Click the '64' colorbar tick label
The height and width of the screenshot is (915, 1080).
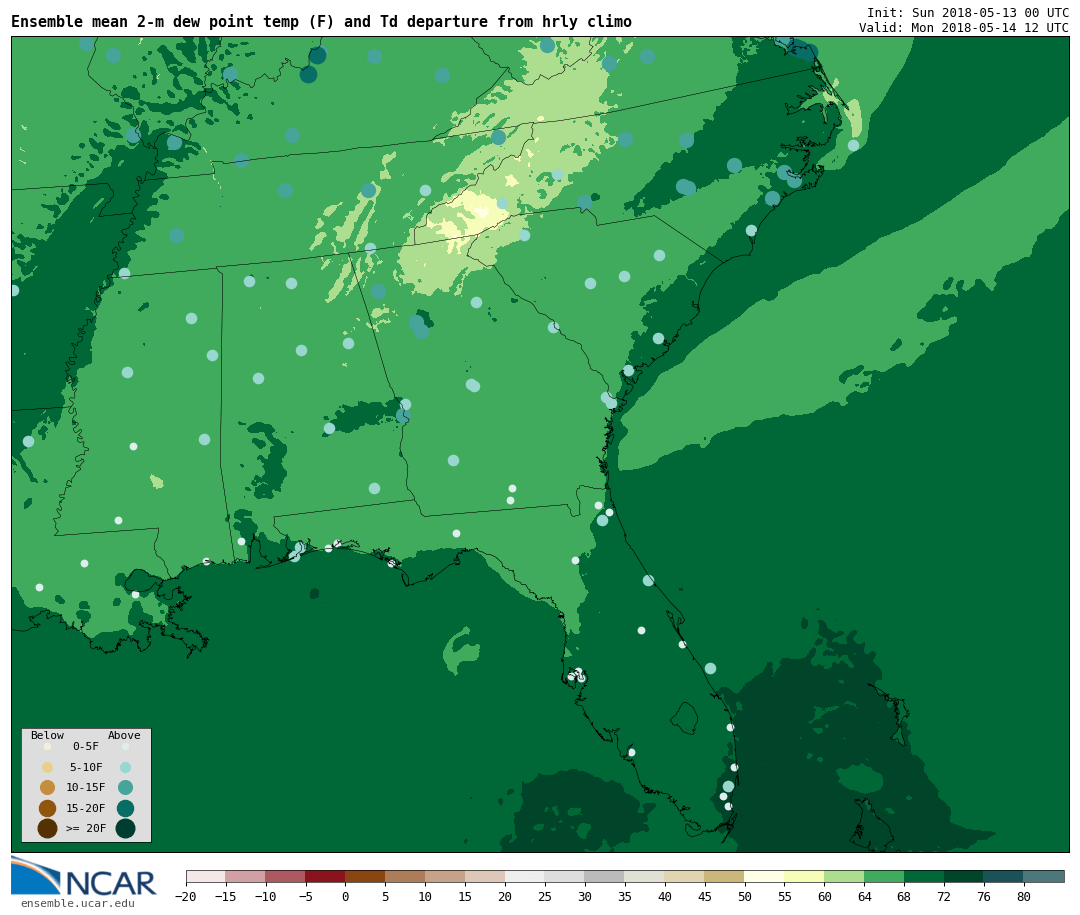click(864, 896)
